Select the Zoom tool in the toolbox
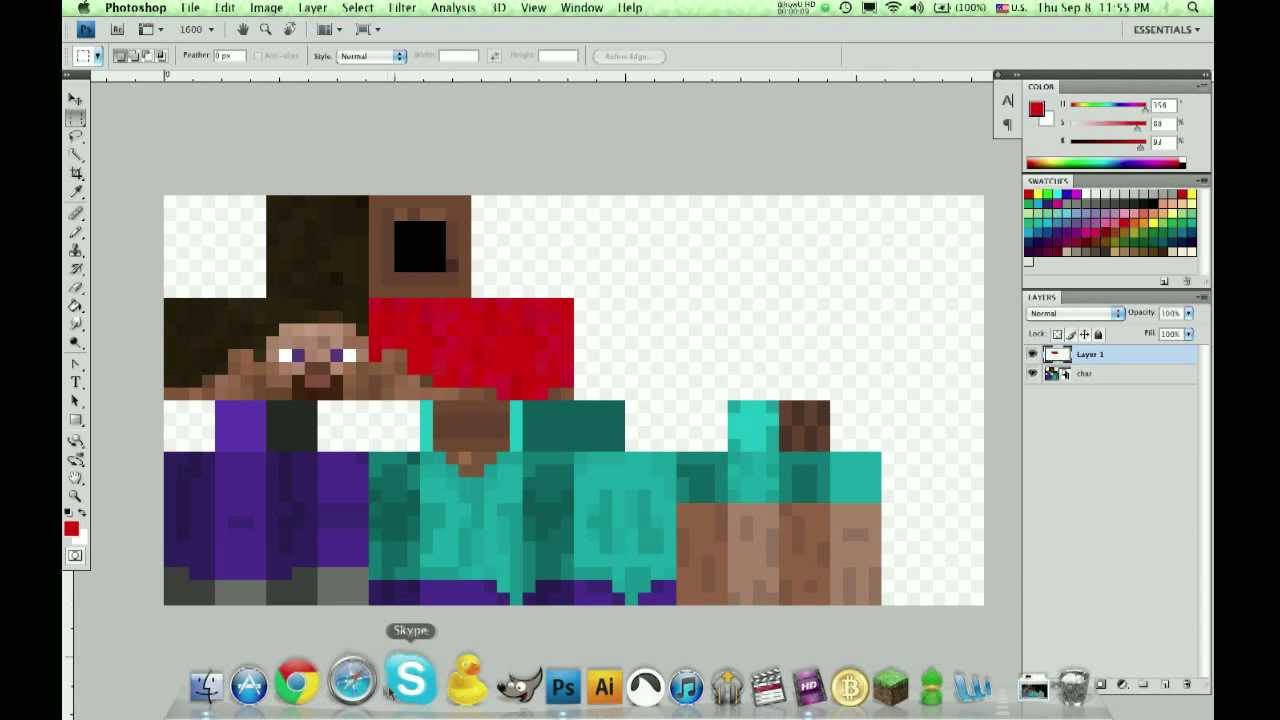The height and width of the screenshot is (720, 1280). pos(76,497)
